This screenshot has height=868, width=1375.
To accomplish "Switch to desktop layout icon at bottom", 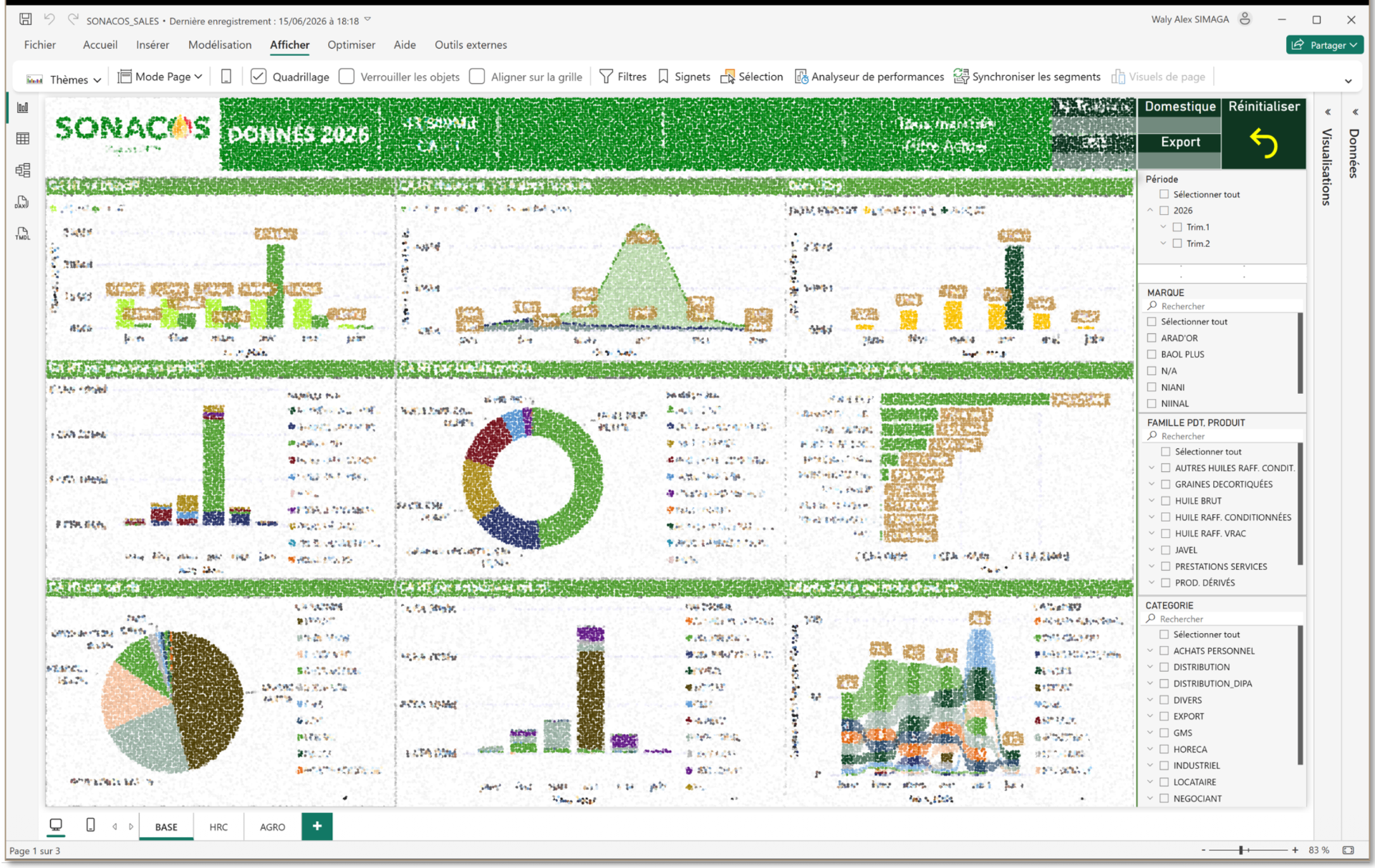I will point(56,825).
